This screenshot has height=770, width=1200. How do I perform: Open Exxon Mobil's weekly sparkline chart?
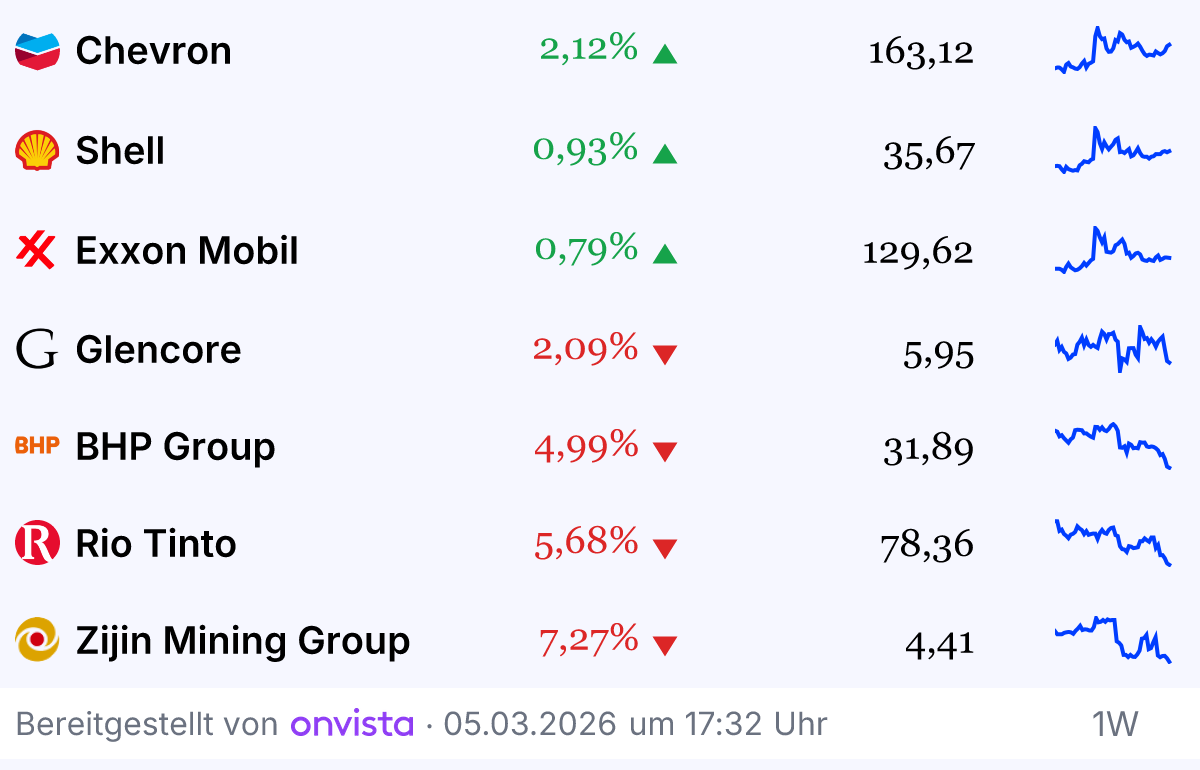[1112, 250]
